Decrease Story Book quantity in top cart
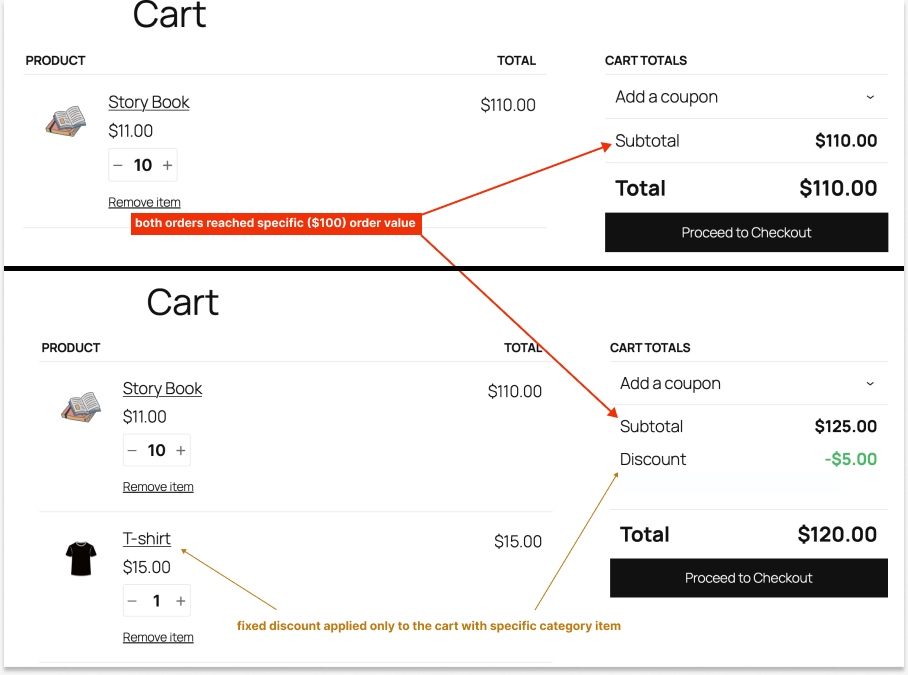908x675 pixels. 118,164
